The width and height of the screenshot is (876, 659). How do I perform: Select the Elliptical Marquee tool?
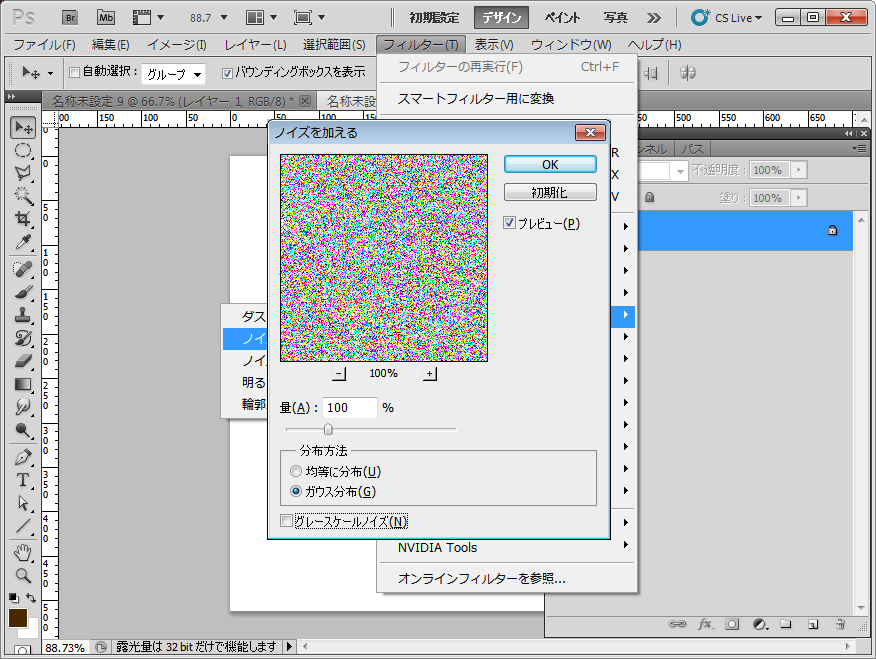pyautogui.click(x=23, y=150)
